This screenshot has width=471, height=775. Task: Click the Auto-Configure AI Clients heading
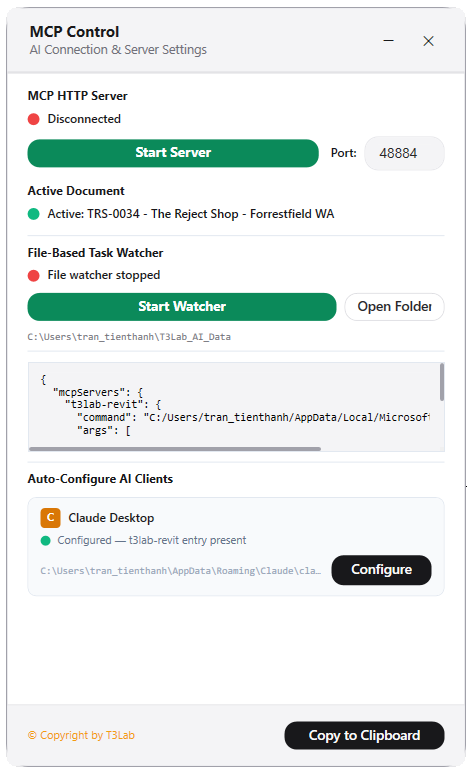coord(100,479)
